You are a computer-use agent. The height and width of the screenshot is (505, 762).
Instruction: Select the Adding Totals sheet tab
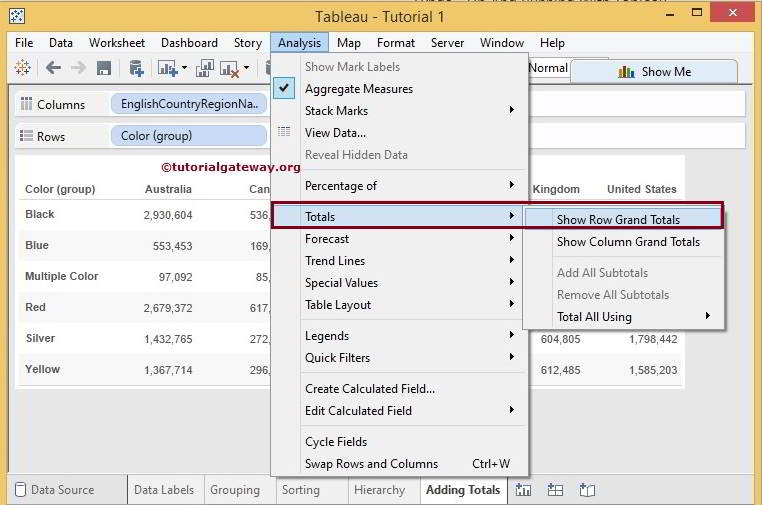click(x=463, y=489)
